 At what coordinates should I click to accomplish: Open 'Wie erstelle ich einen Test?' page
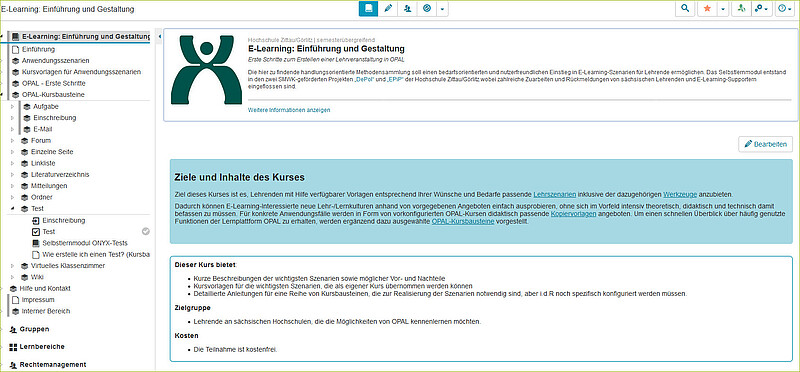pos(96,254)
